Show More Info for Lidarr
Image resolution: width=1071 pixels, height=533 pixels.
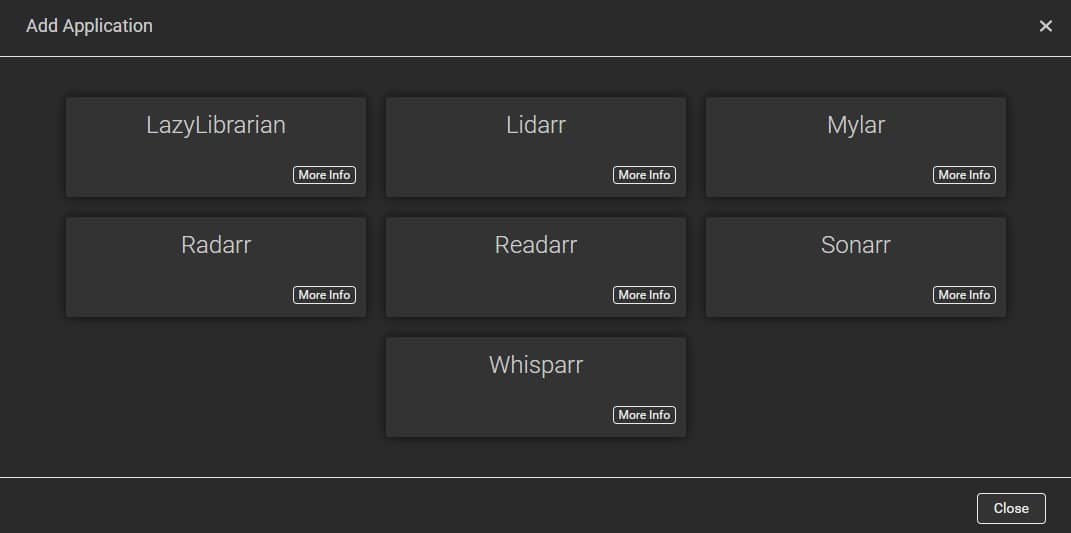click(x=644, y=175)
